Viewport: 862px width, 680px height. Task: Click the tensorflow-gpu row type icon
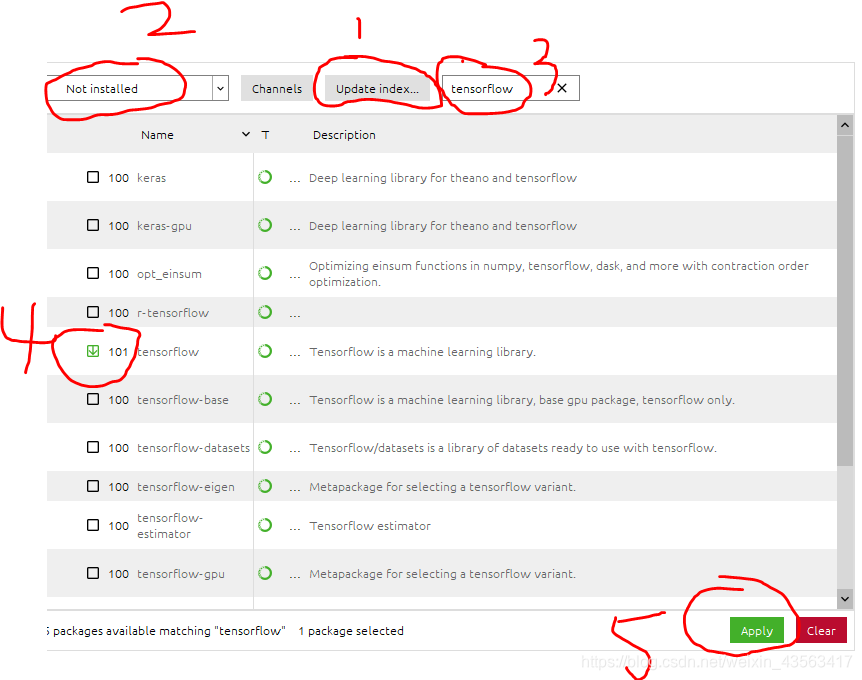pyautogui.click(x=265, y=573)
